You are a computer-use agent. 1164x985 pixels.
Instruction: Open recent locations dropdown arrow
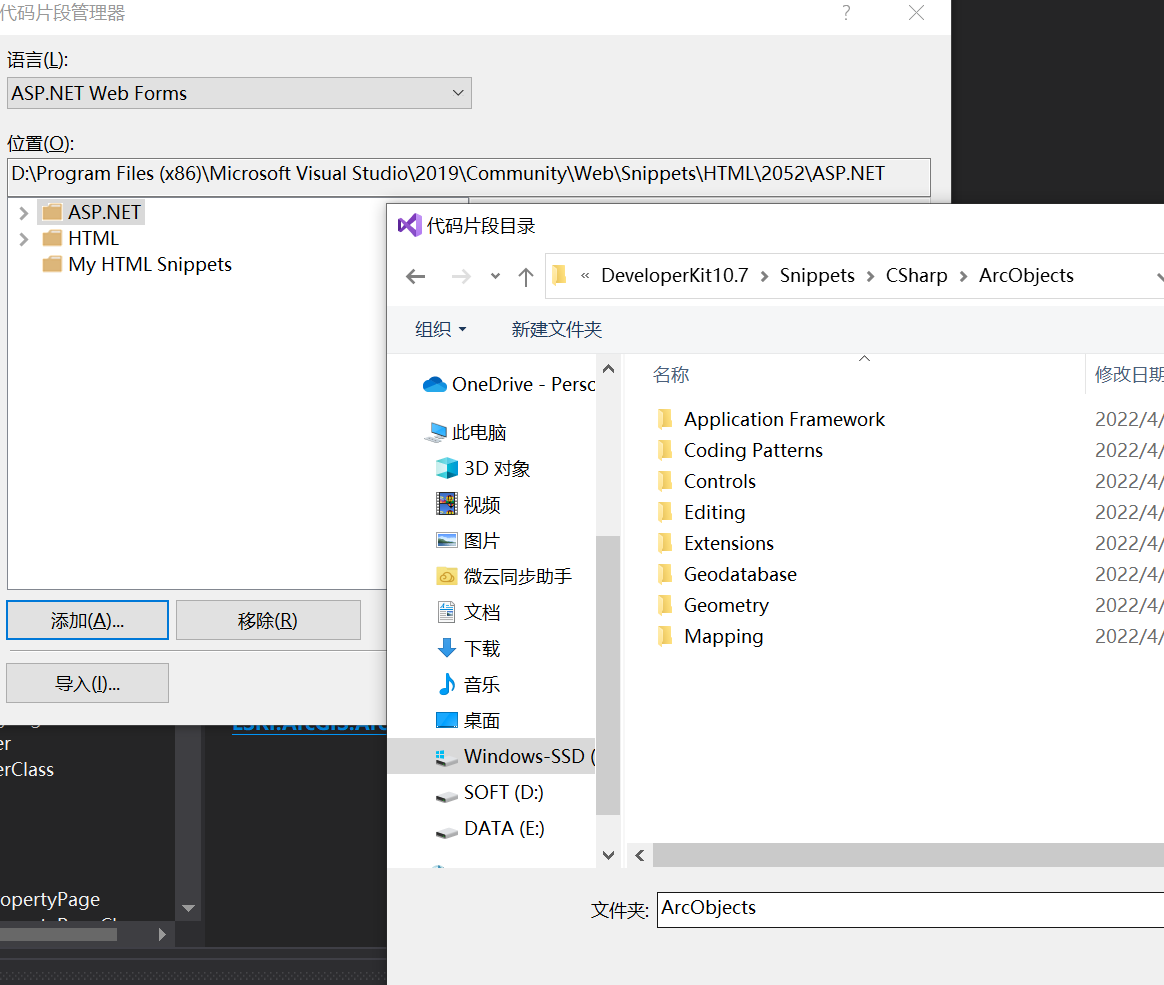pos(495,277)
